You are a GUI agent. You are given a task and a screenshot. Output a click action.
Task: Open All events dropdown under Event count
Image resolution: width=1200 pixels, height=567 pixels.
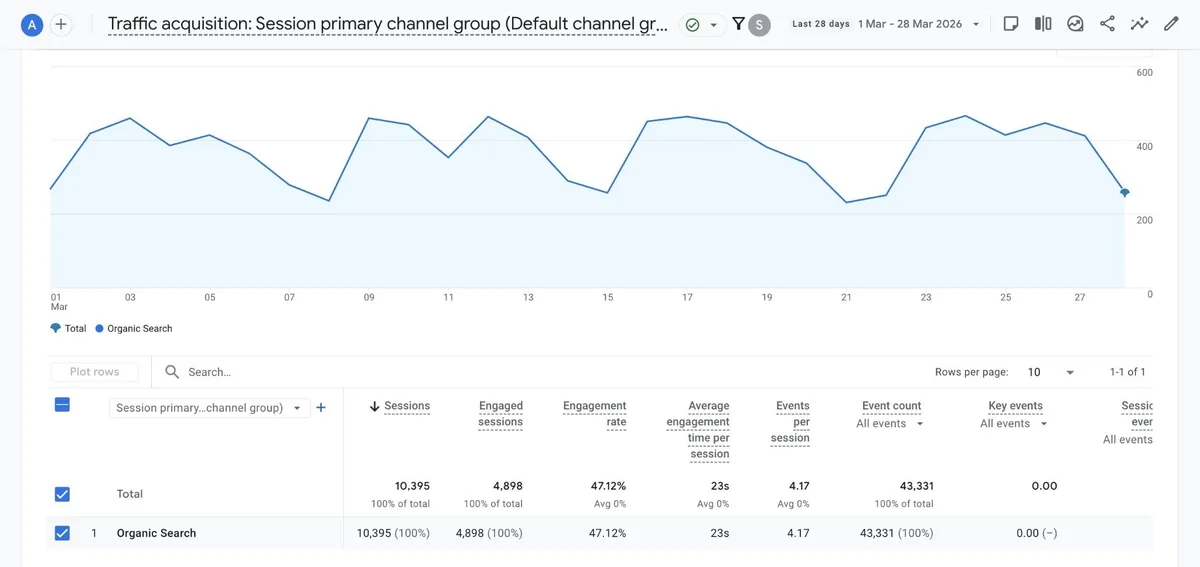890,424
